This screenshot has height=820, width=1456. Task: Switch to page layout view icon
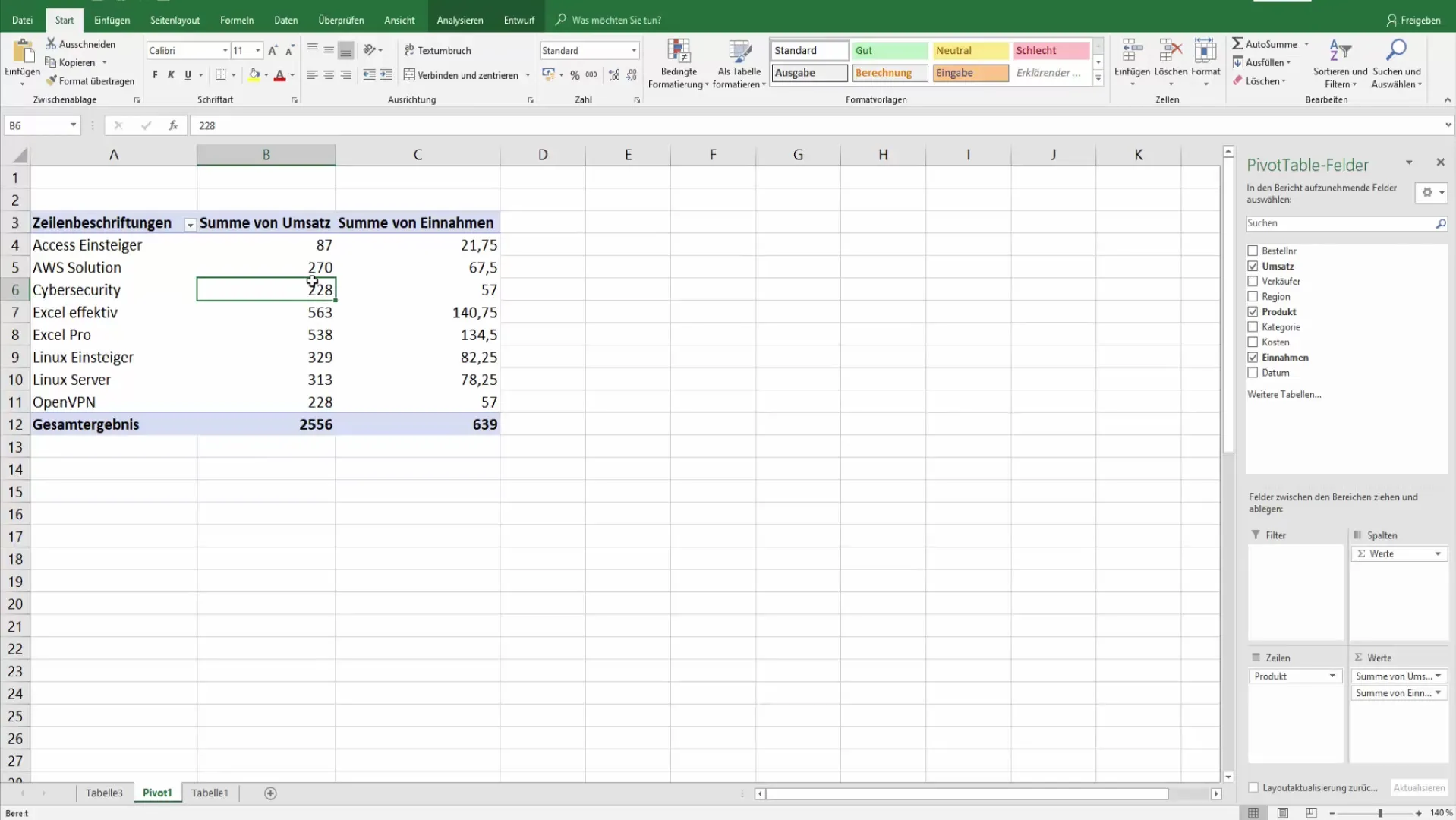click(x=1282, y=812)
